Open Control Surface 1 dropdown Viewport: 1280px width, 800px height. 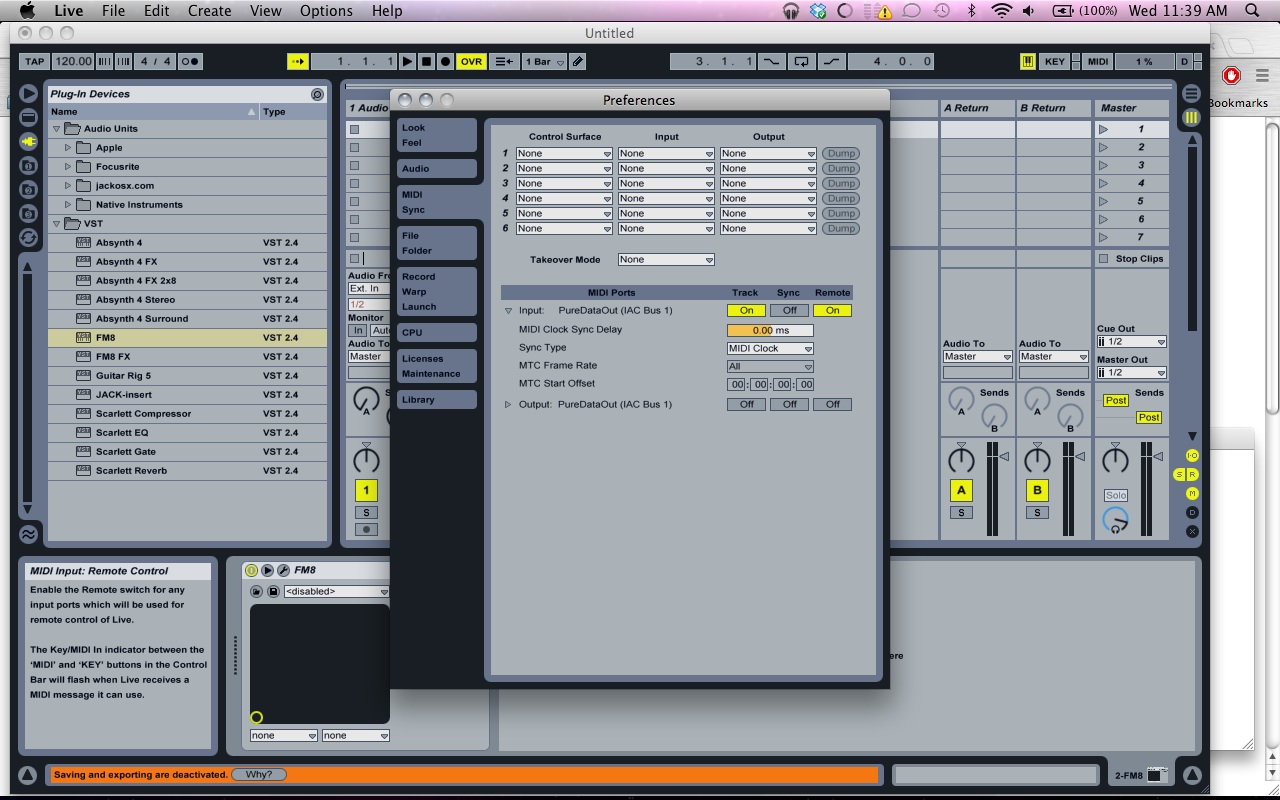point(564,154)
